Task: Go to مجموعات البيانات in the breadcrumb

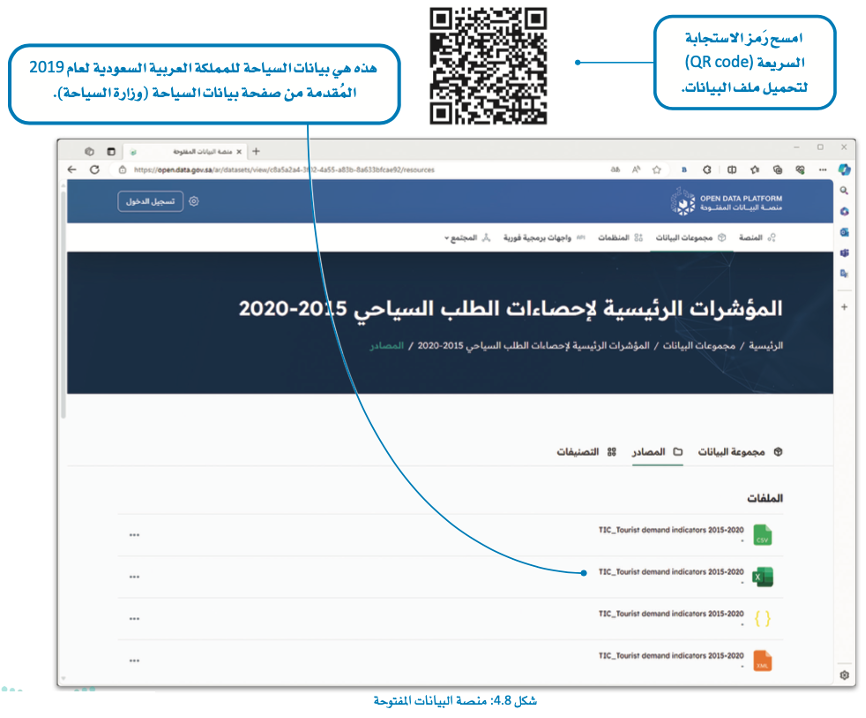Action: tap(699, 346)
